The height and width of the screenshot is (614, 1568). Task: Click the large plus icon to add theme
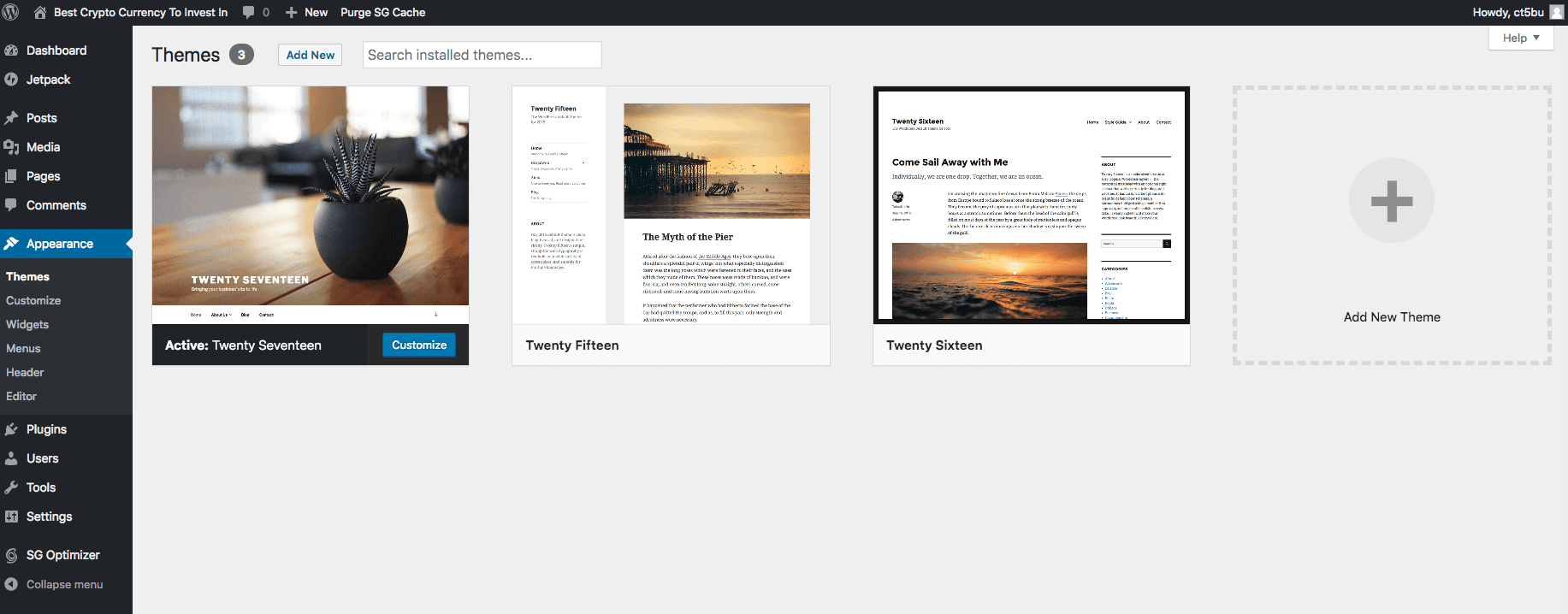(x=1392, y=201)
